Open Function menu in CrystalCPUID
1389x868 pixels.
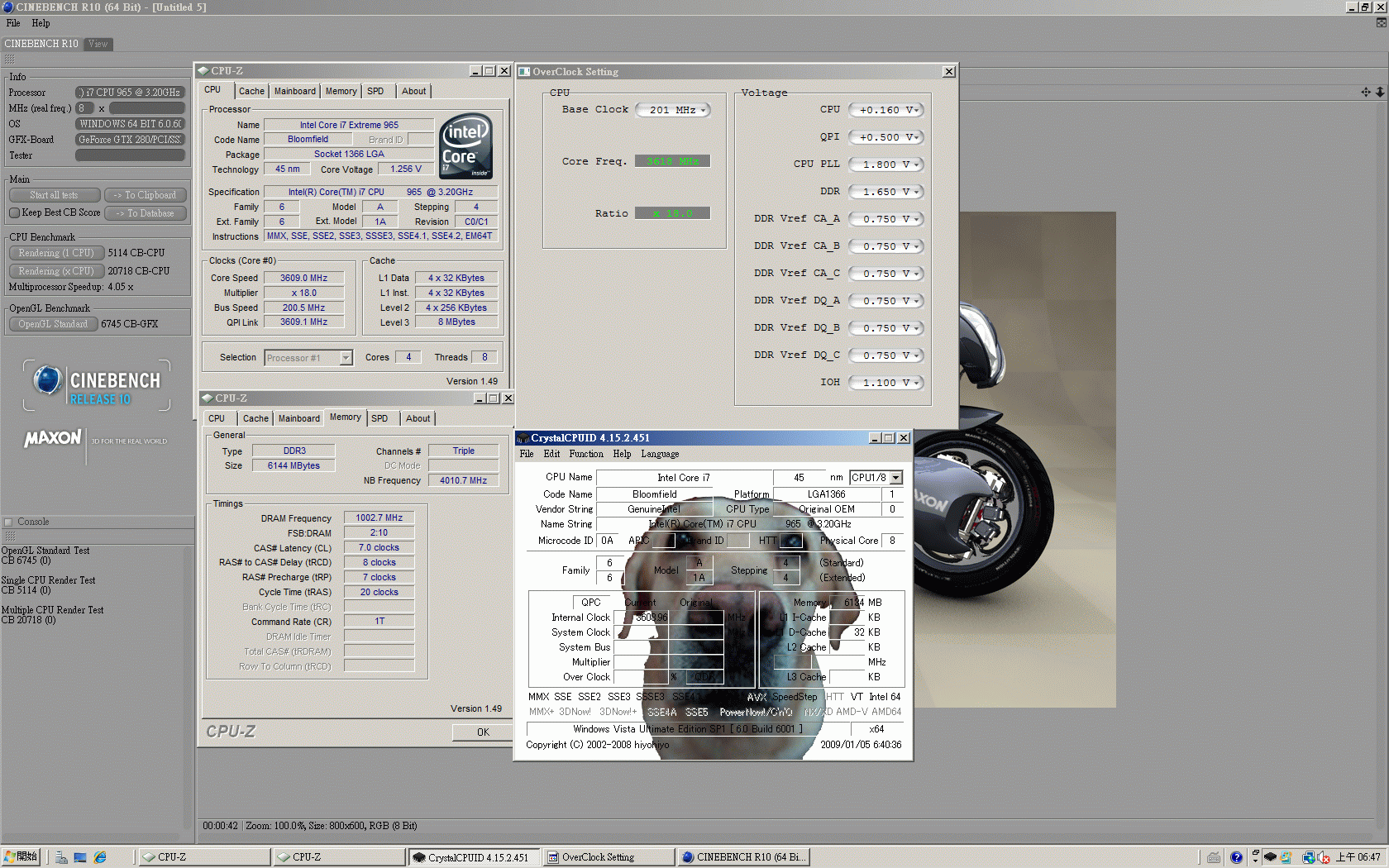[586, 454]
